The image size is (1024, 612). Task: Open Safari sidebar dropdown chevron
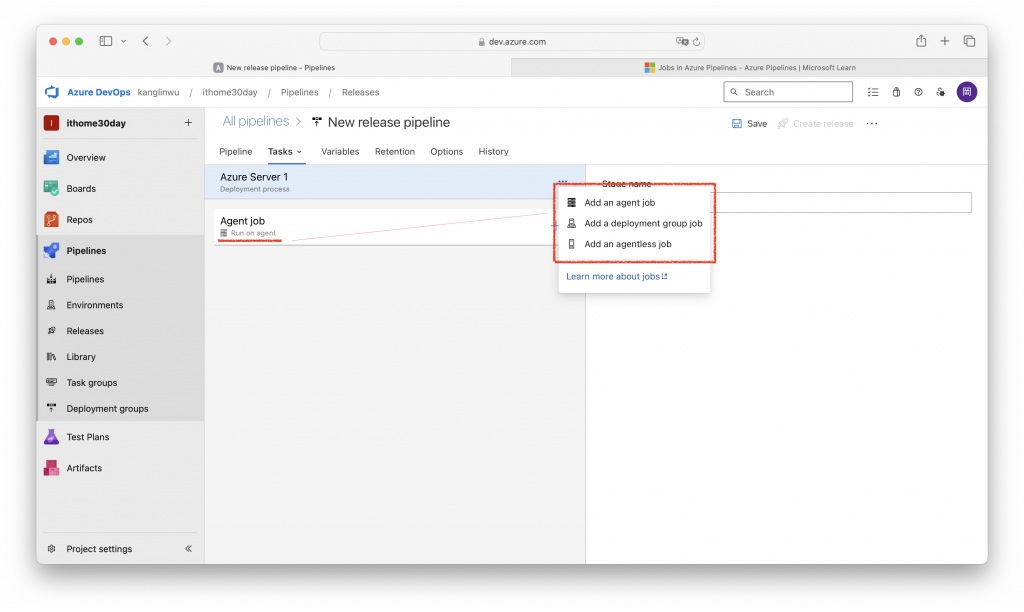click(x=123, y=41)
